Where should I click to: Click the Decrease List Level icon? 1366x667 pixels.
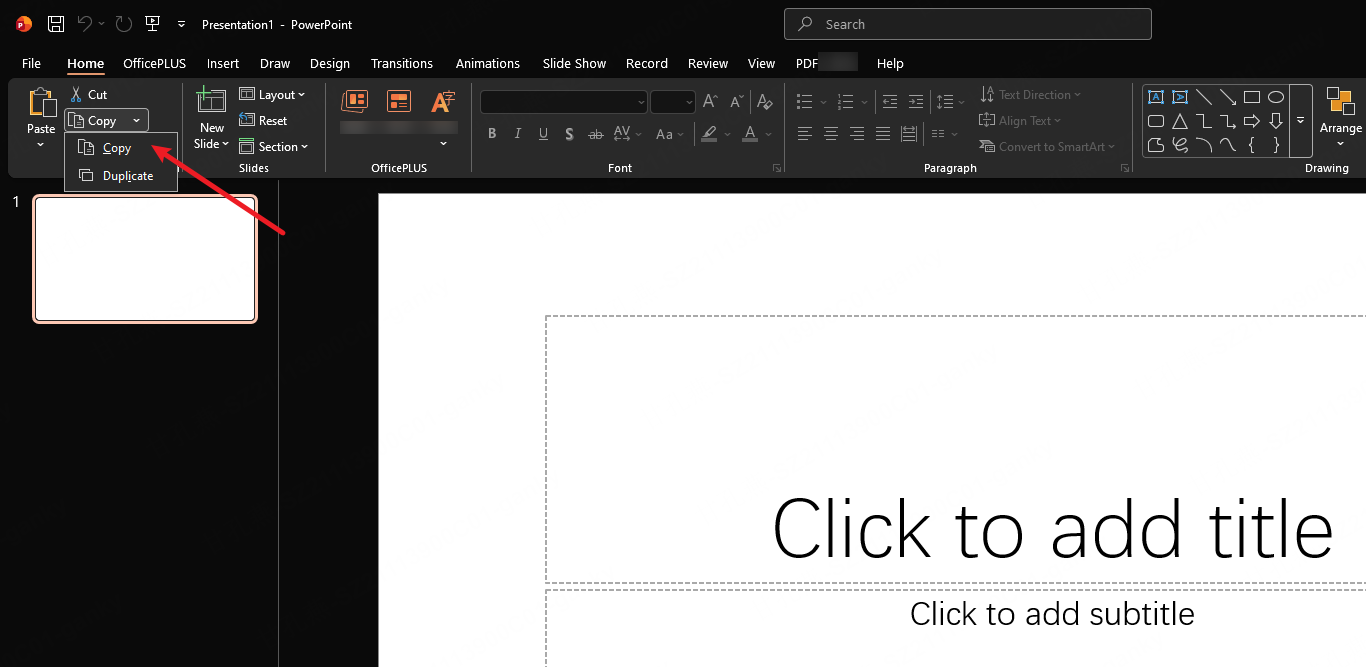[x=889, y=102]
